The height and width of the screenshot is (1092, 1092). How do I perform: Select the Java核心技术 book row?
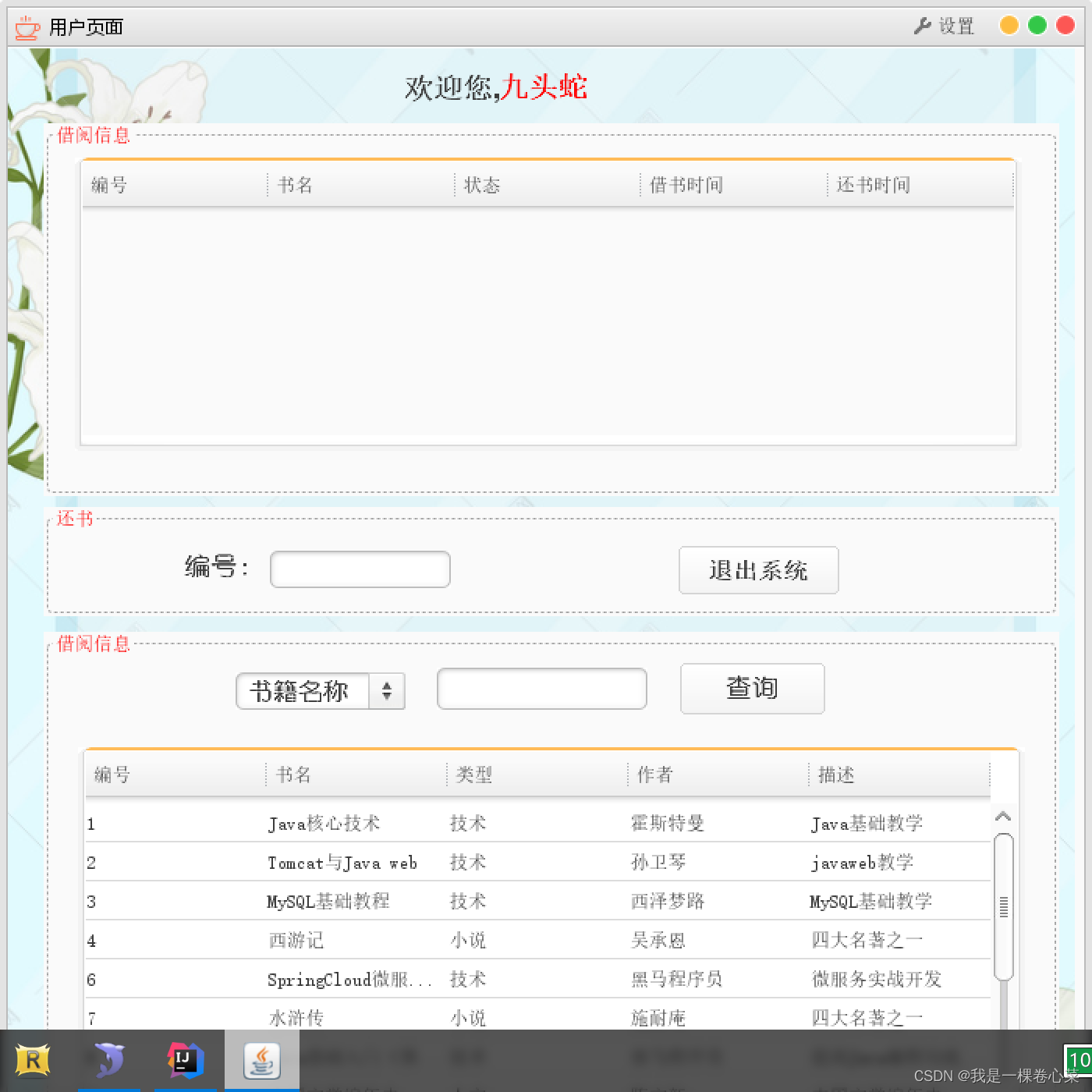tap(324, 824)
